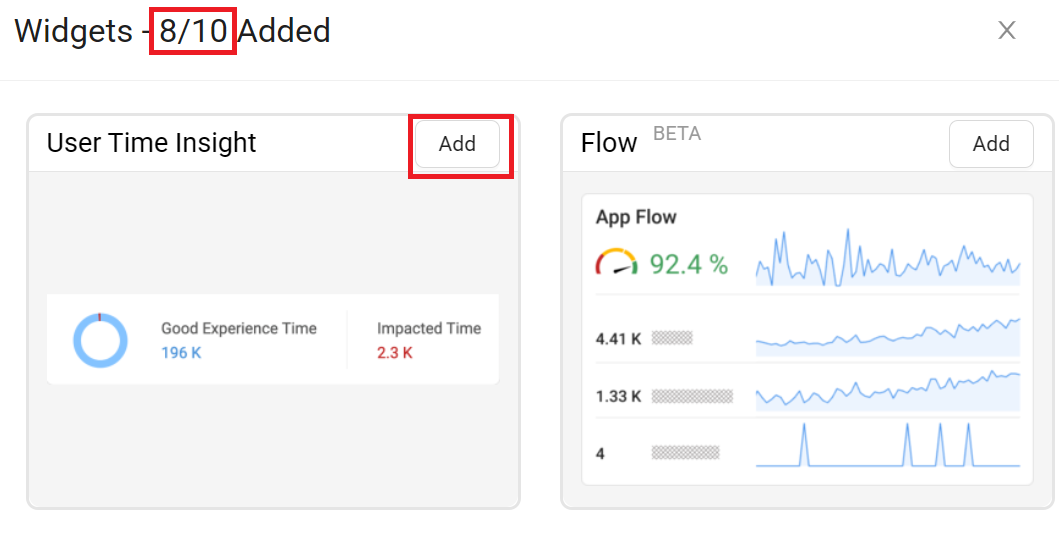Click the BETA badge beside Flow

(x=677, y=134)
